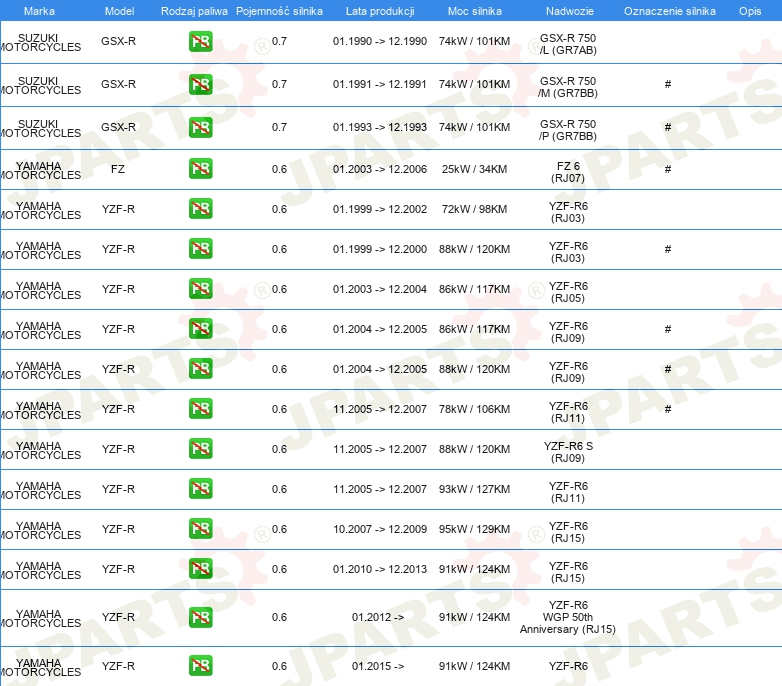Screen dimensions: 782x686
Task: Click the Marka column header
Action: [x=39, y=10]
